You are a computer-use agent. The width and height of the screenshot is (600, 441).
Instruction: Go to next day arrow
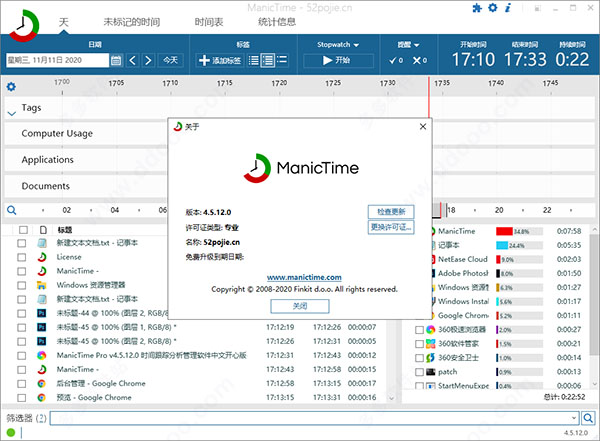tap(148, 60)
